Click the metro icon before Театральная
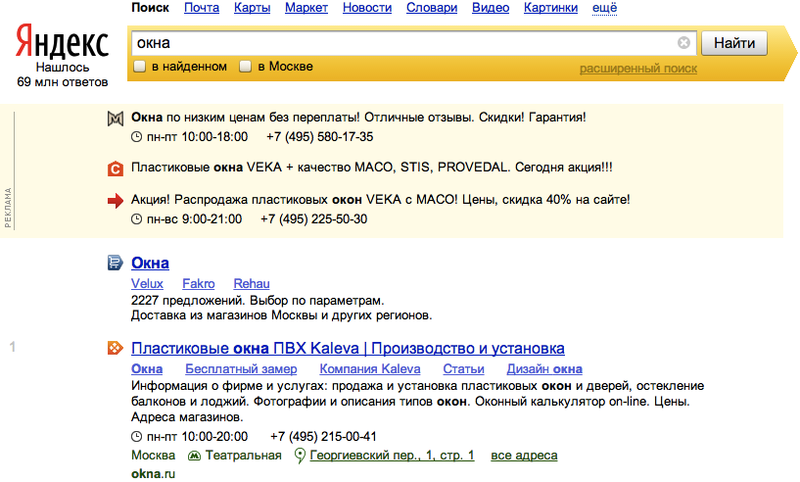 click(x=194, y=455)
